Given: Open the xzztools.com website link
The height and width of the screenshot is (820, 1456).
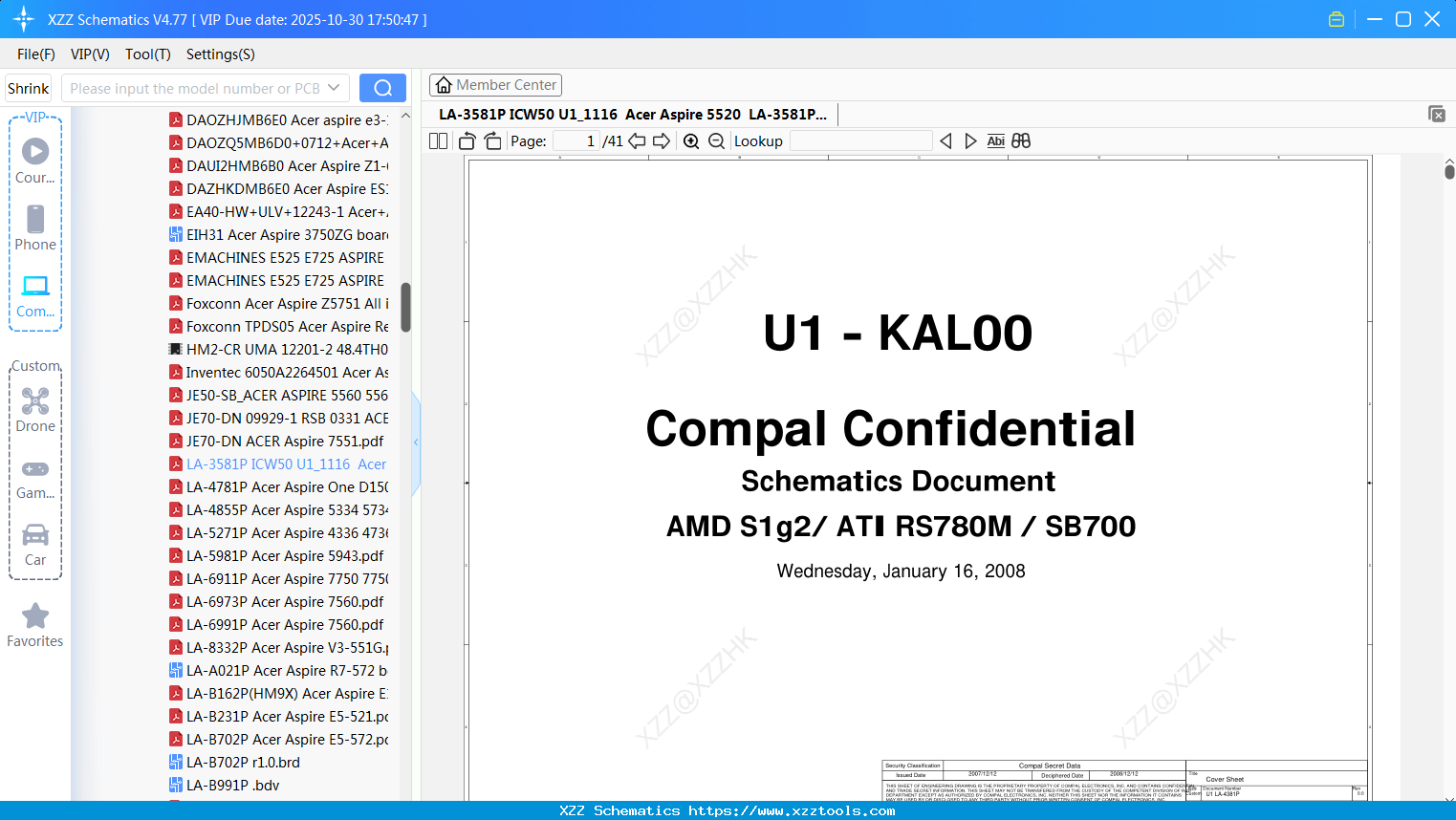Looking at the screenshot, I should [792, 810].
